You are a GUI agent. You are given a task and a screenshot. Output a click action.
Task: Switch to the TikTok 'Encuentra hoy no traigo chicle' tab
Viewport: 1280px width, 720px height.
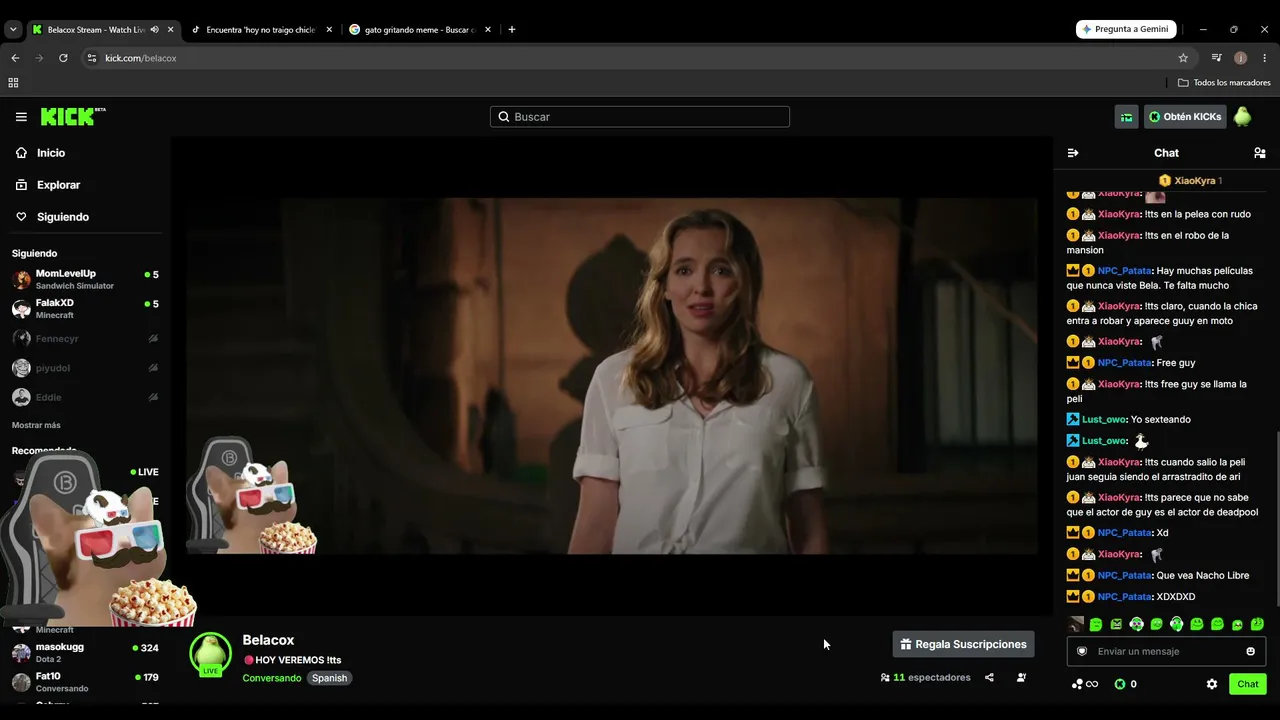(x=260, y=30)
